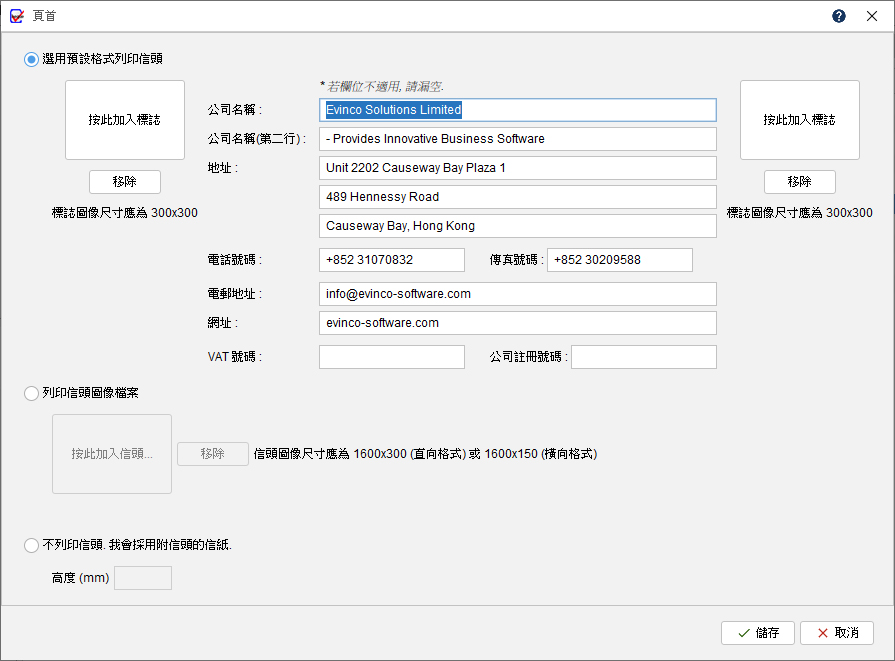Click letterhead size note text 1600x300
Viewport: 895px width, 661px height.
tap(425, 454)
